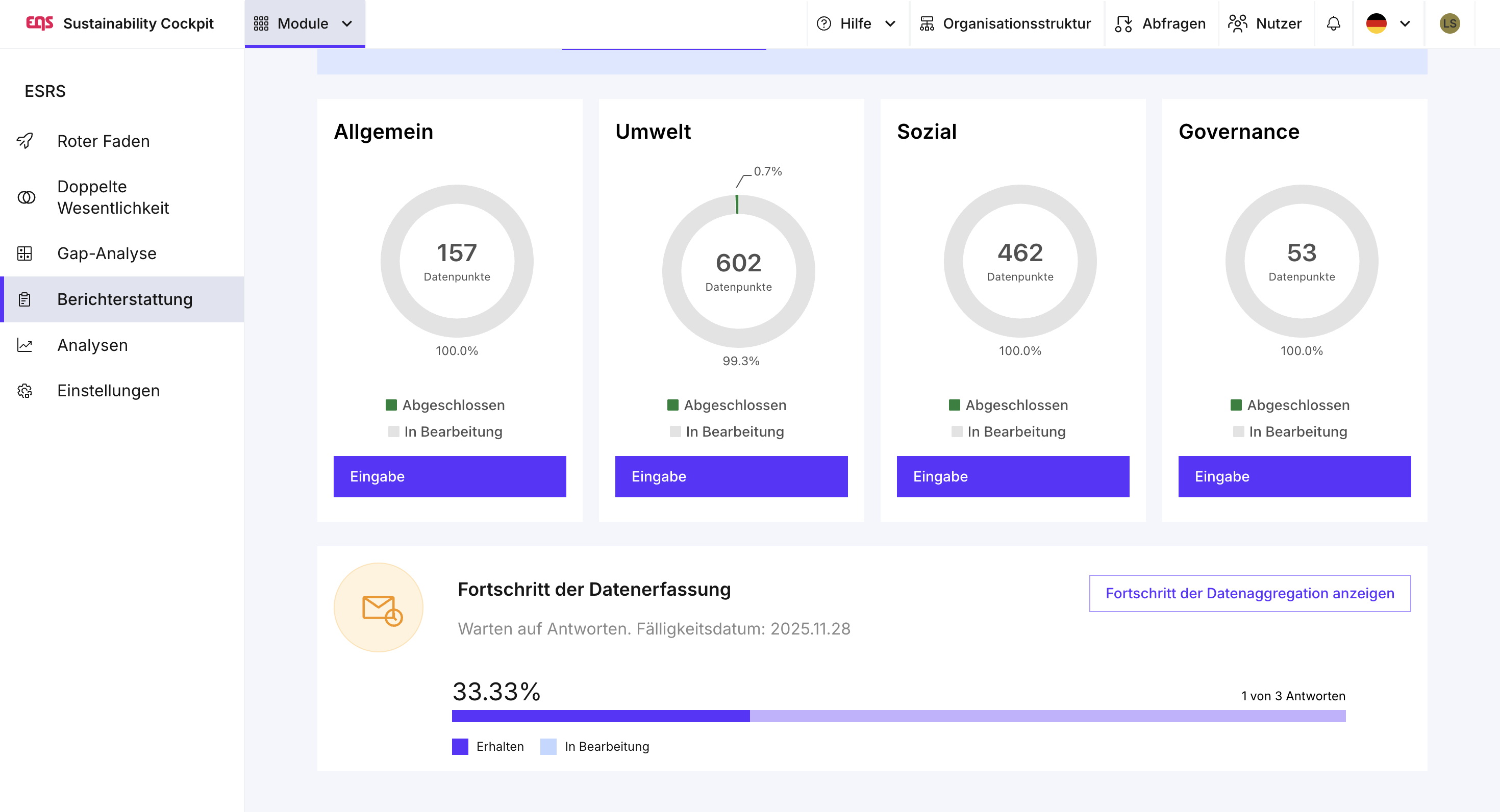Click the 33.33% data collection progress bar
This screenshot has height=812, width=1500.
coord(898,716)
